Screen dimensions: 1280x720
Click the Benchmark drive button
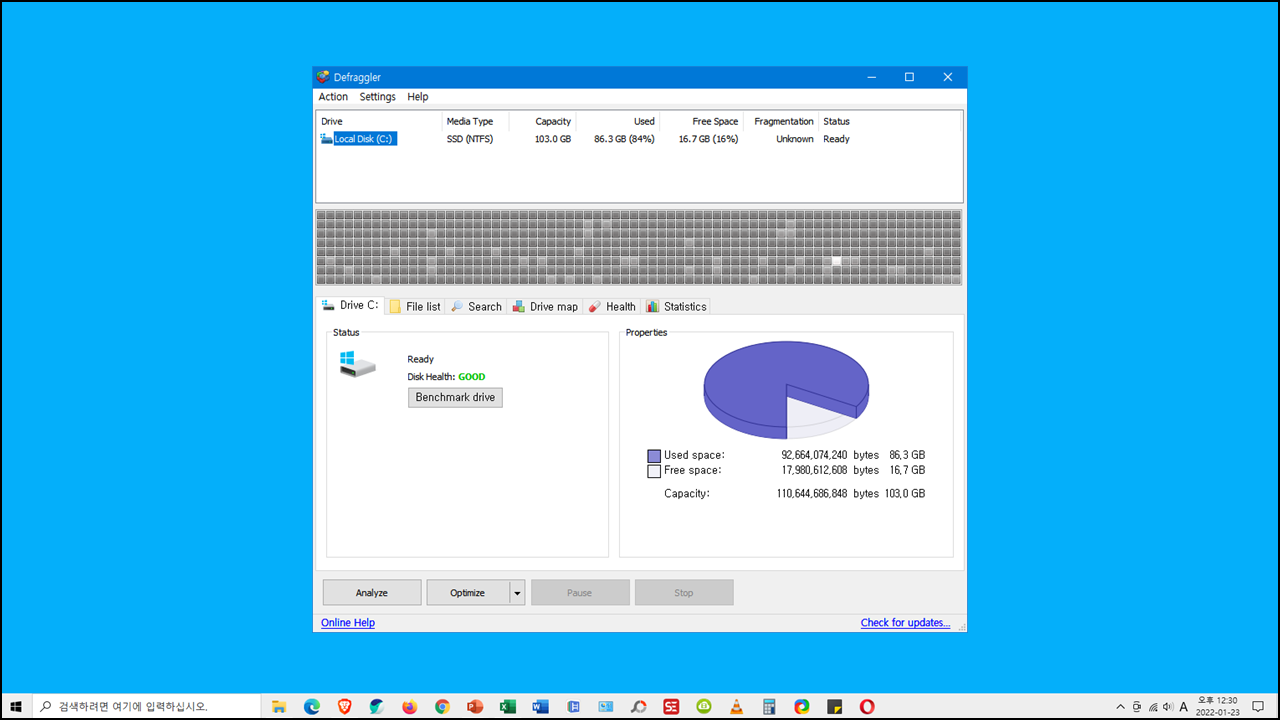coord(455,397)
